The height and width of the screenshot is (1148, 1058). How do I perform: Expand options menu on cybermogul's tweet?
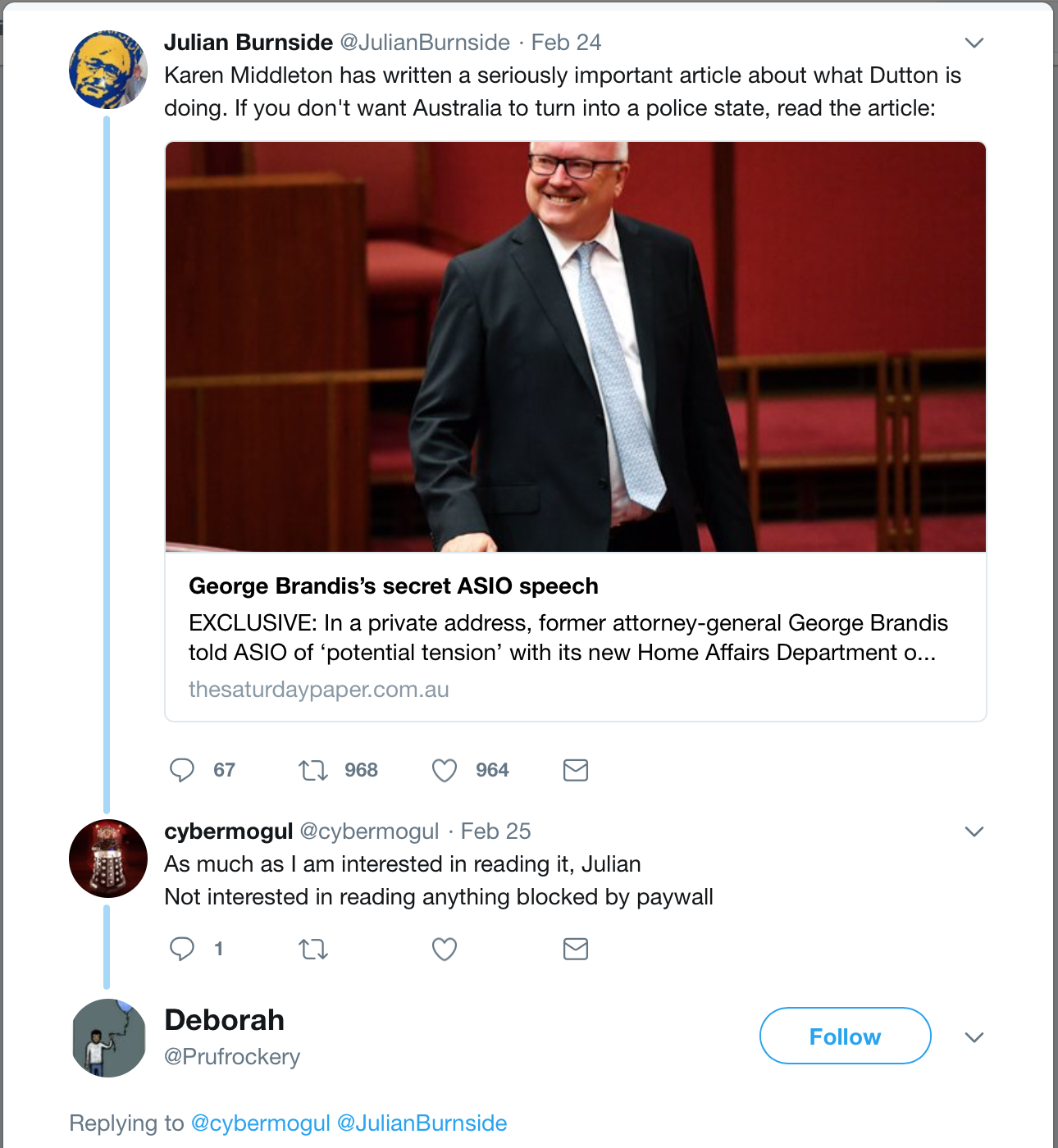974,831
